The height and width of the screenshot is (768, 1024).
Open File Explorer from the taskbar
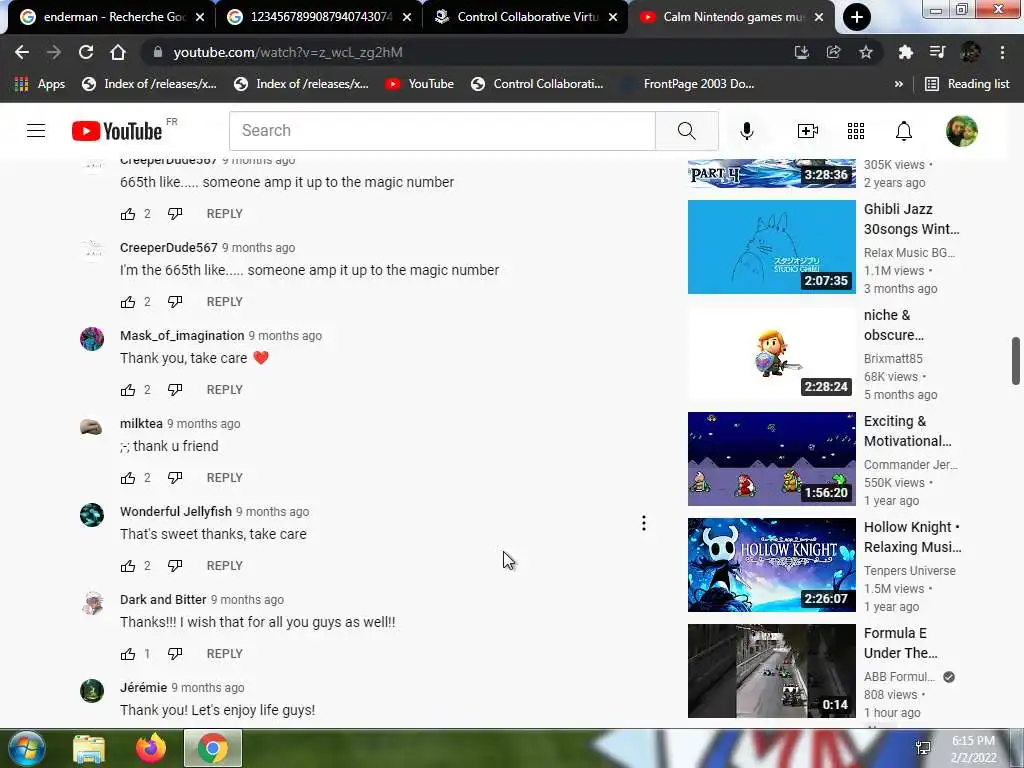point(89,749)
